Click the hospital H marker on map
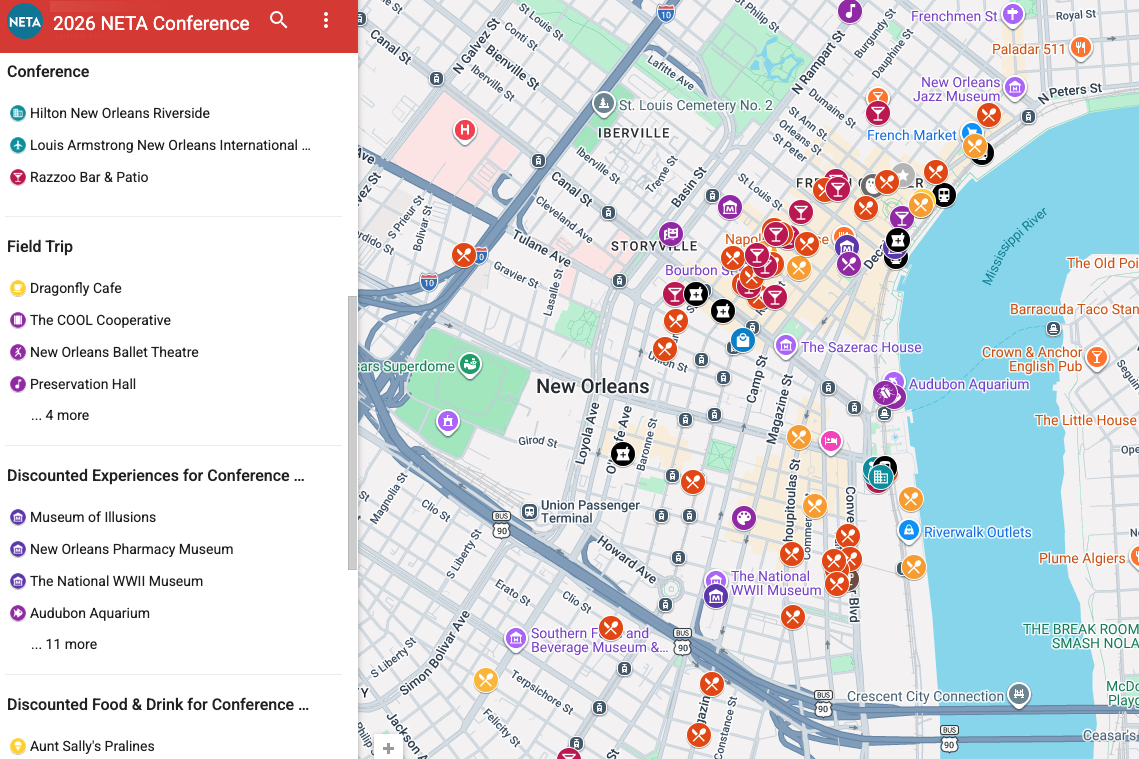The height and width of the screenshot is (759, 1139). pos(465,131)
